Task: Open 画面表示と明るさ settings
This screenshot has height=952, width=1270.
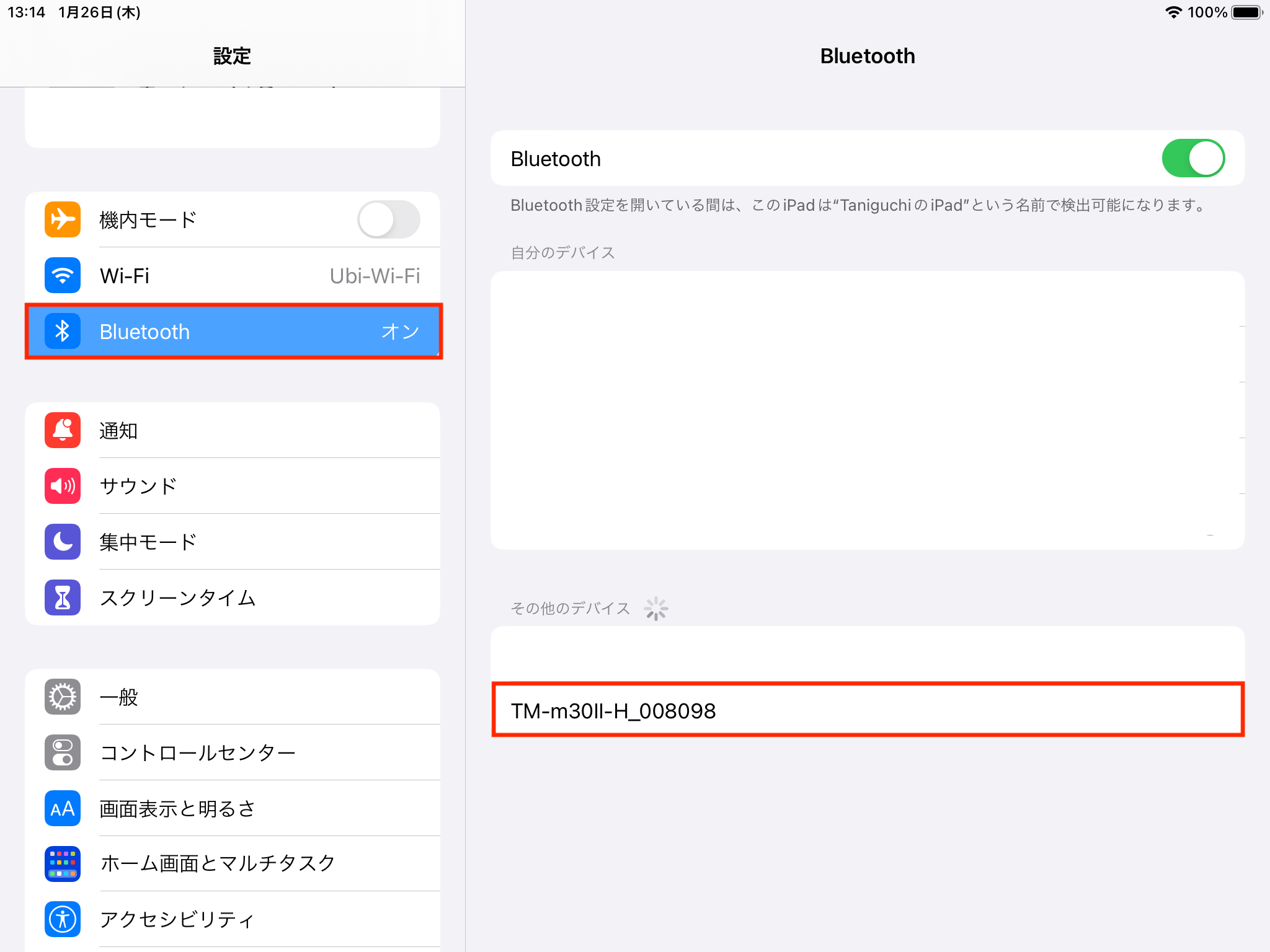Action: pyautogui.click(x=233, y=808)
